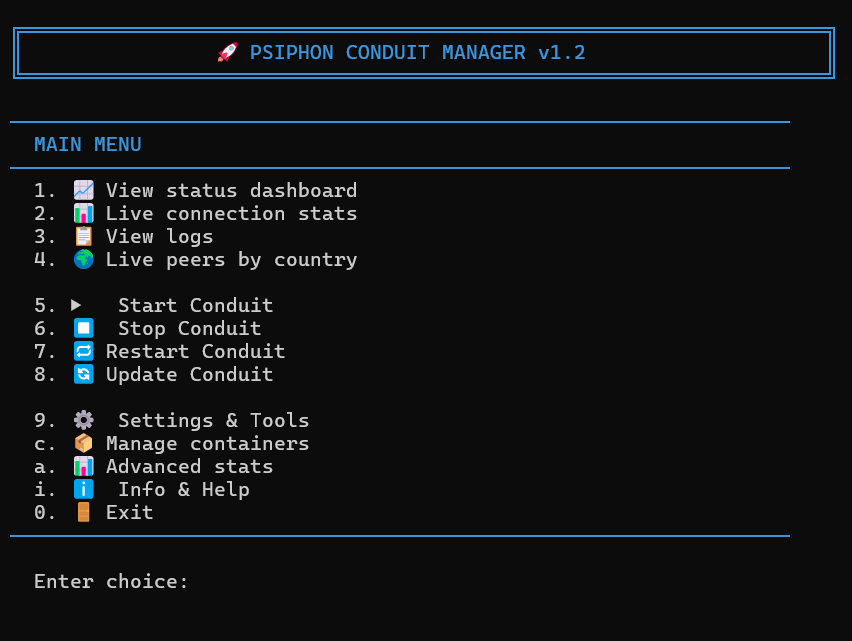The height and width of the screenshot is (641, 852).
Task: Select Exit from the main menu
Action: pos(129,512)
